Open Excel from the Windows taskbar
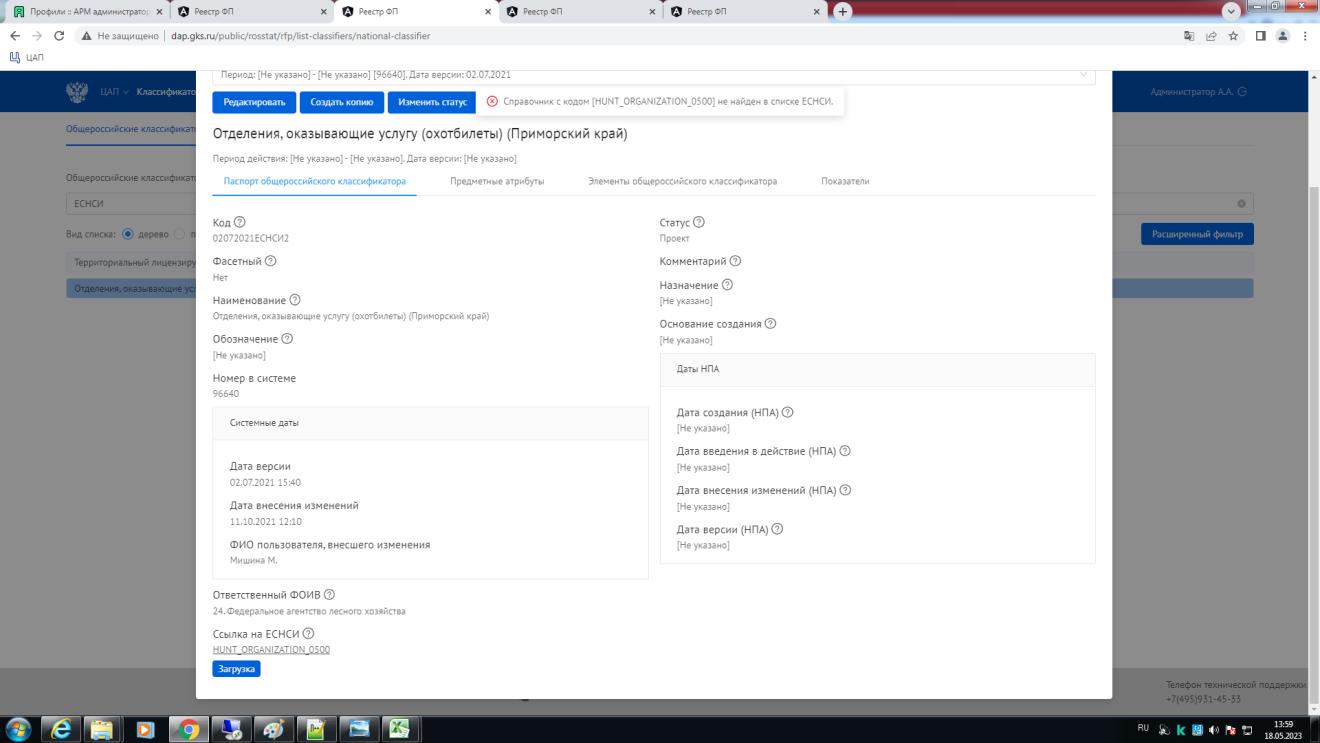The image size is (1320, 743). click(398, 729)
